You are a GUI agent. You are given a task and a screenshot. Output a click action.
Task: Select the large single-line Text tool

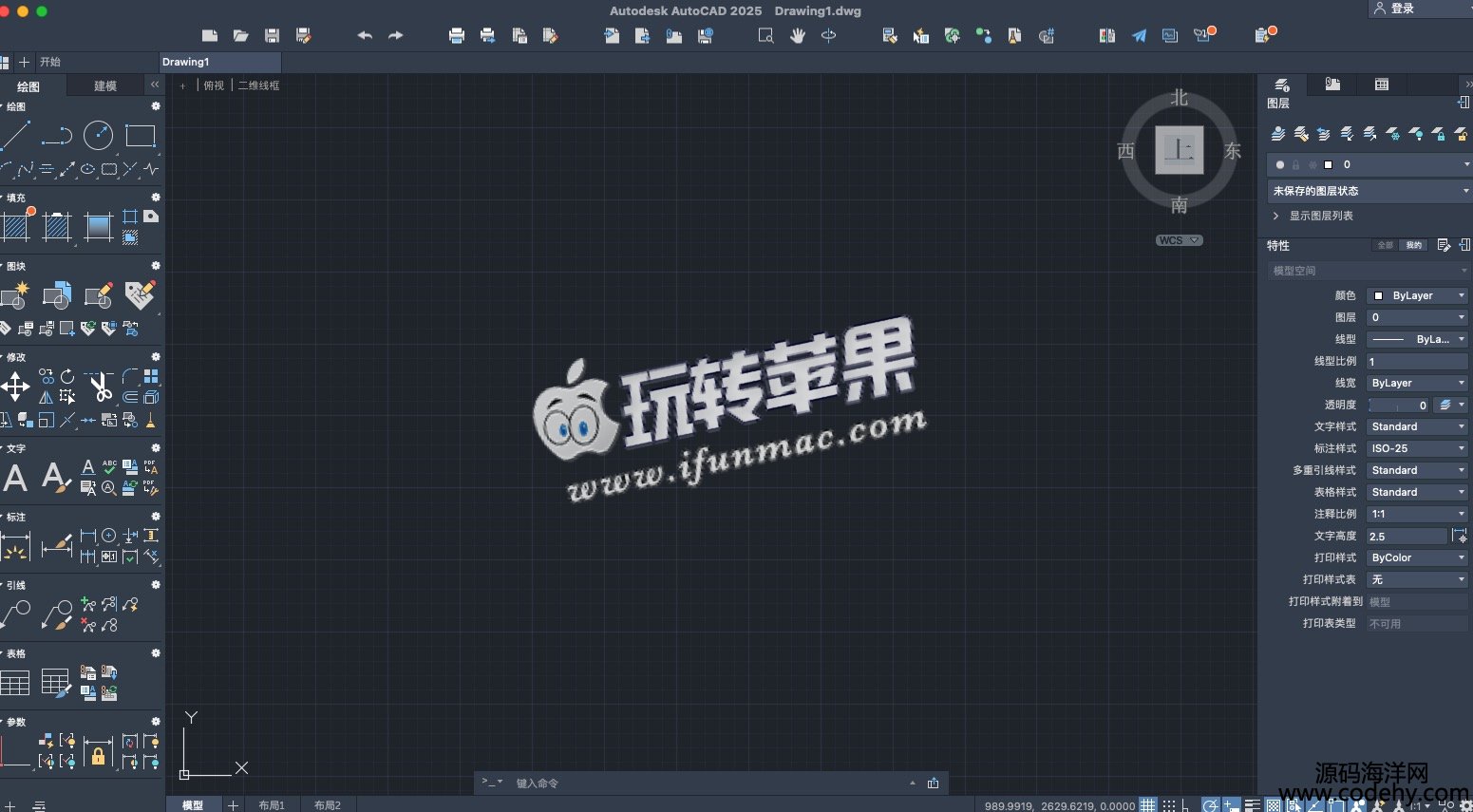[x=15, y=478]
